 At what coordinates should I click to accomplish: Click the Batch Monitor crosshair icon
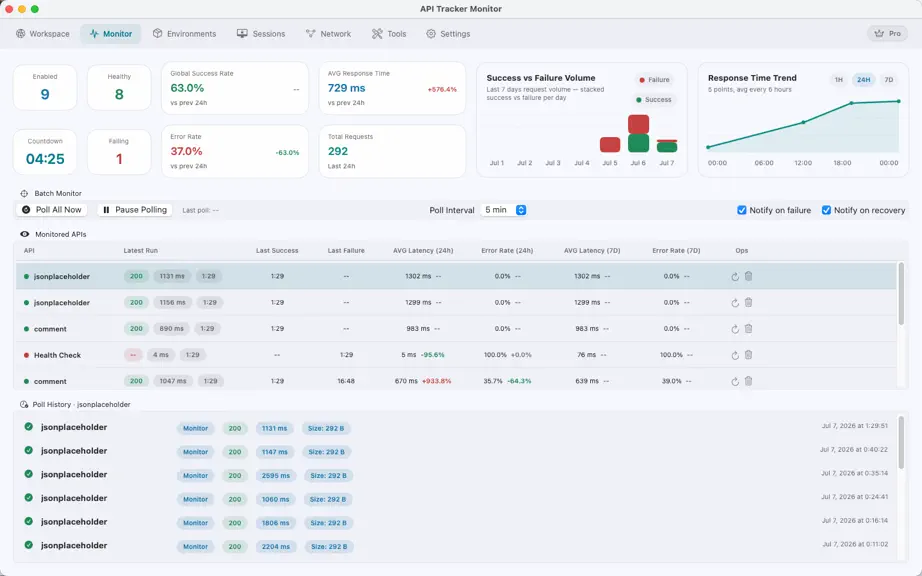click(24, 193)
